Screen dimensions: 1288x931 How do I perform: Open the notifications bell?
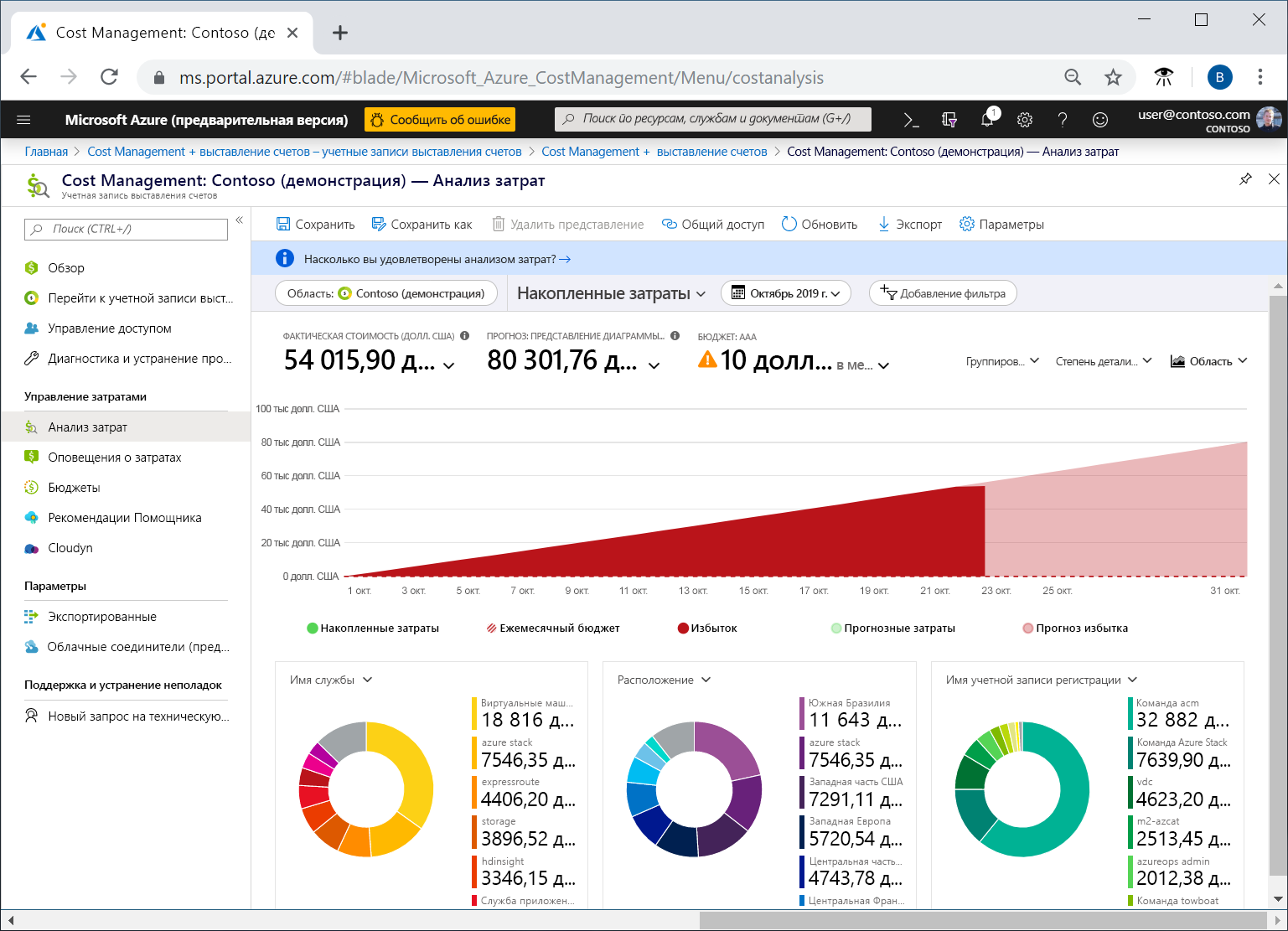(988, 120)
